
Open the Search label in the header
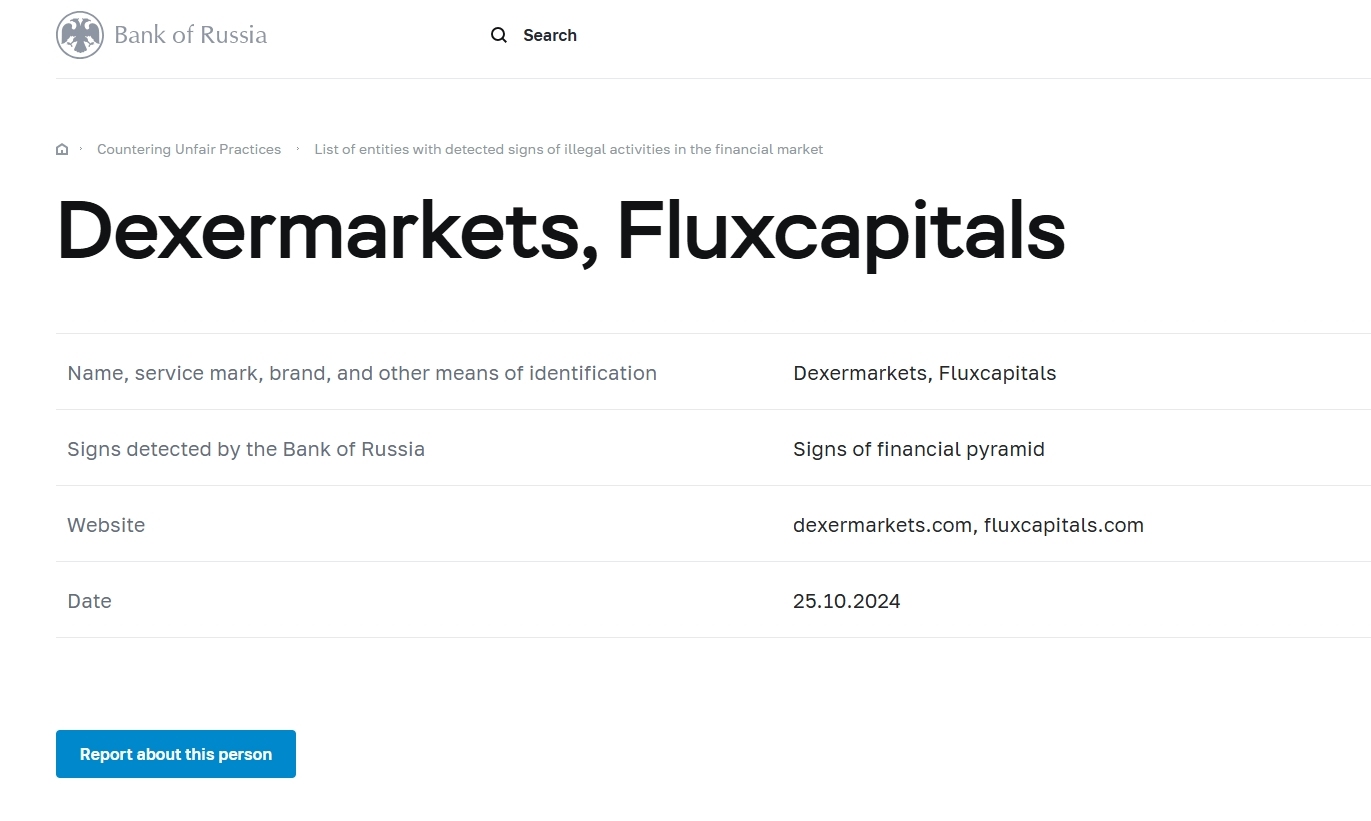[549, 35]
